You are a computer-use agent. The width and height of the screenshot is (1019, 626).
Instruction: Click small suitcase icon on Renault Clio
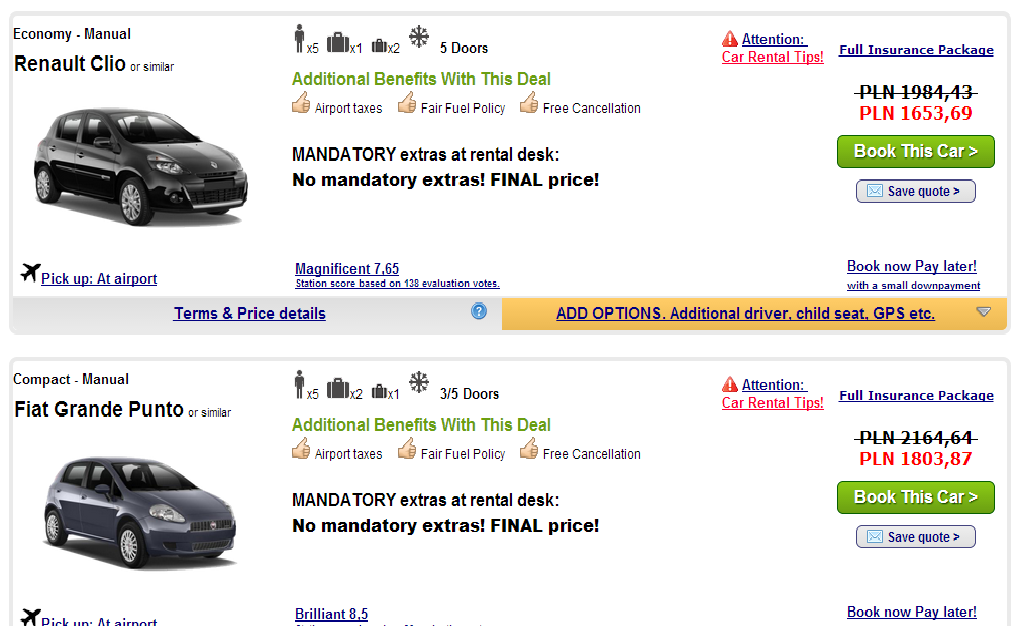[x=379, y=46]
